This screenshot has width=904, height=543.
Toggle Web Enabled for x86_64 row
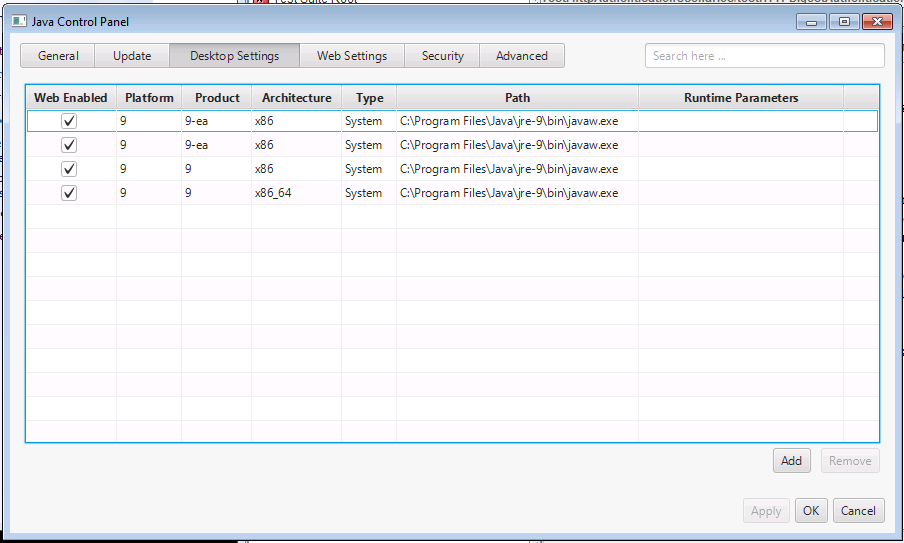[x=69, y=193]
